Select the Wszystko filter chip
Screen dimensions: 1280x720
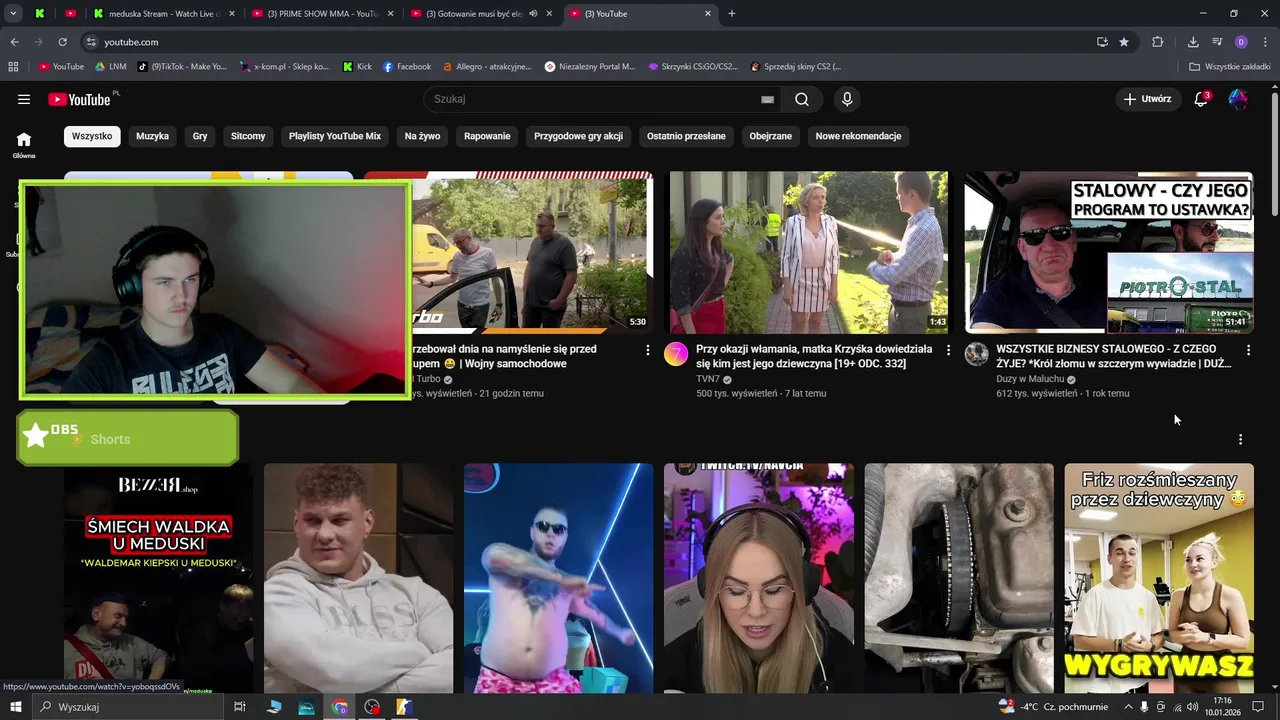tap(92, 136)
